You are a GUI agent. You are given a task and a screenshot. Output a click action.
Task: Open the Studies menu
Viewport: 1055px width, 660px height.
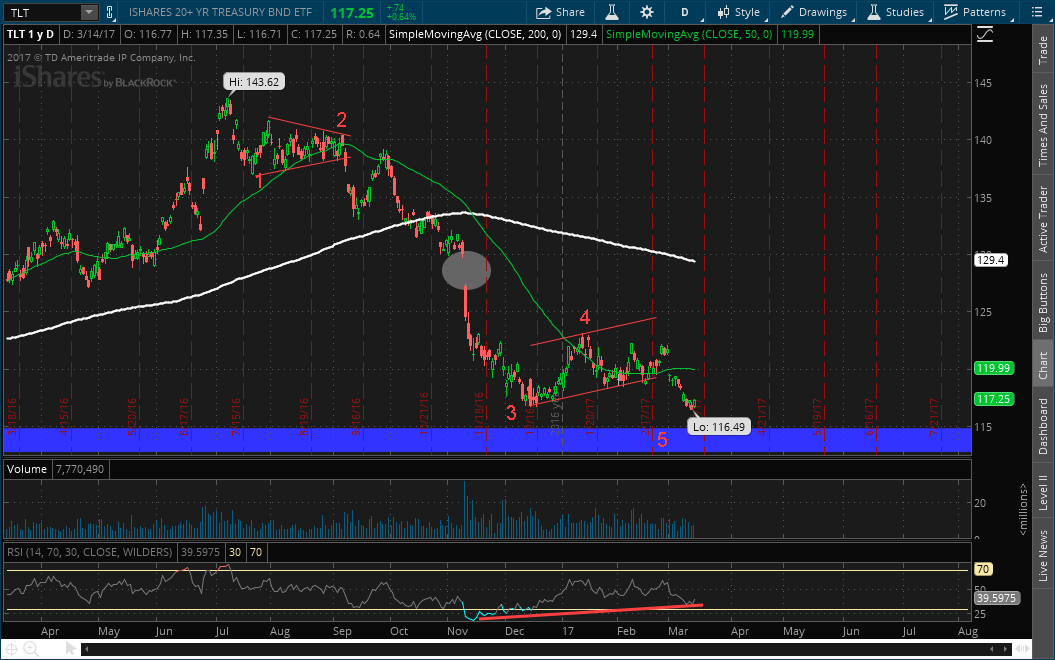click(896, 12)
